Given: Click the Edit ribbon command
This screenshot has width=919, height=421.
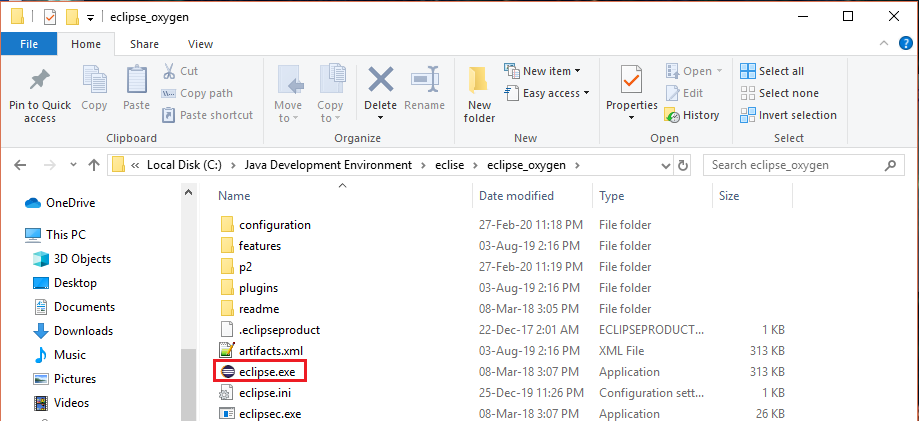Looking at the screenshot, I should coord(685,93).
